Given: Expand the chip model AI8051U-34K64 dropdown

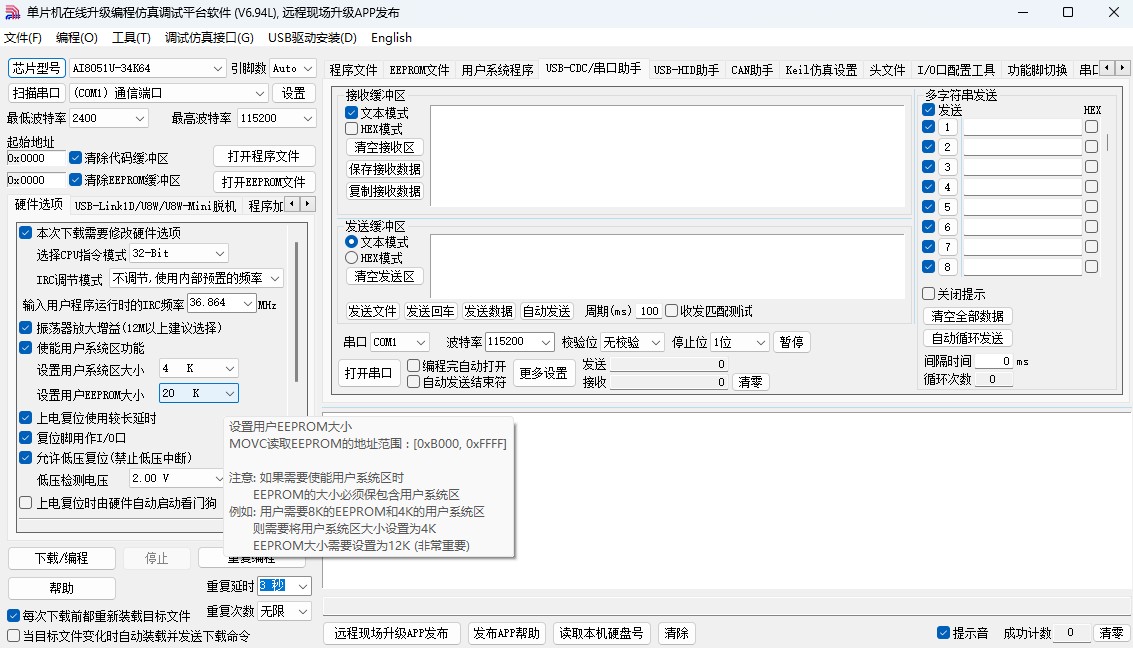Looking at the screenshot, I should coord(217,69).
